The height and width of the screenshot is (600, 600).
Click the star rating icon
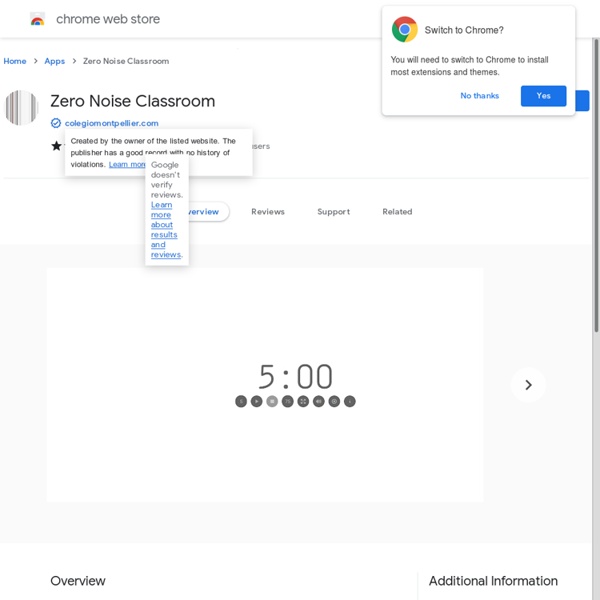(x=57, y=146)
